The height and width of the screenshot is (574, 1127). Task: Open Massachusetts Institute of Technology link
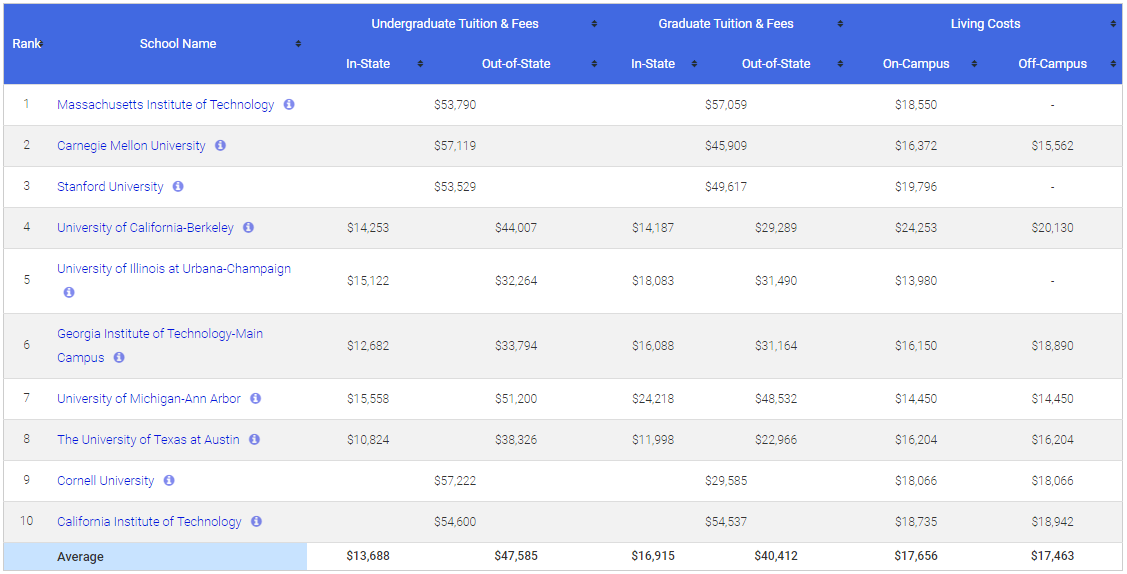[x=165, y=105]
